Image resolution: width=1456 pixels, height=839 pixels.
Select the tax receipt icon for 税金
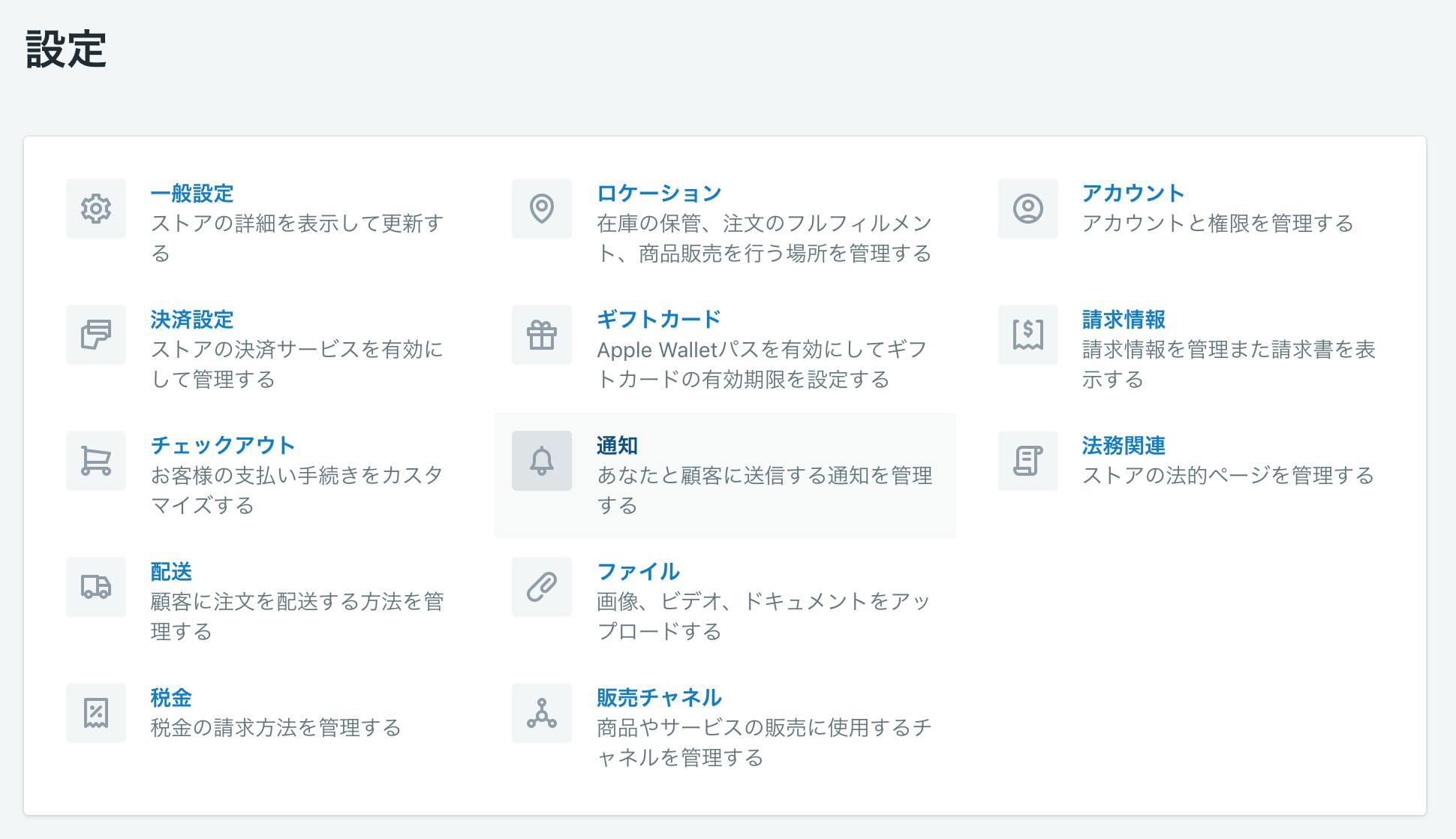(x=95, y=713)
